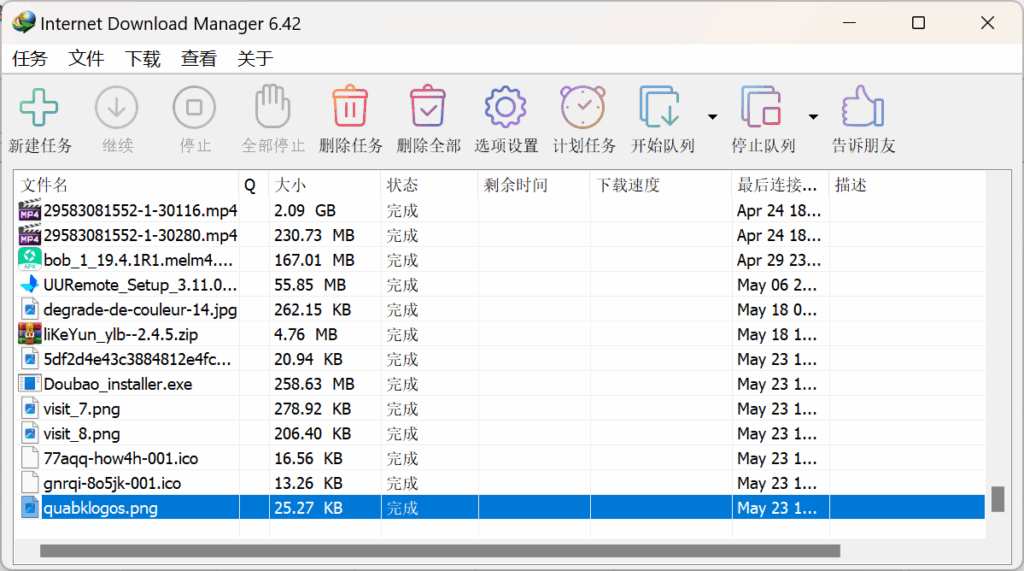Click the May 06 2... date cell
Image resolution: width=1024 pixels, height=571 pixels.
point(776,285)
